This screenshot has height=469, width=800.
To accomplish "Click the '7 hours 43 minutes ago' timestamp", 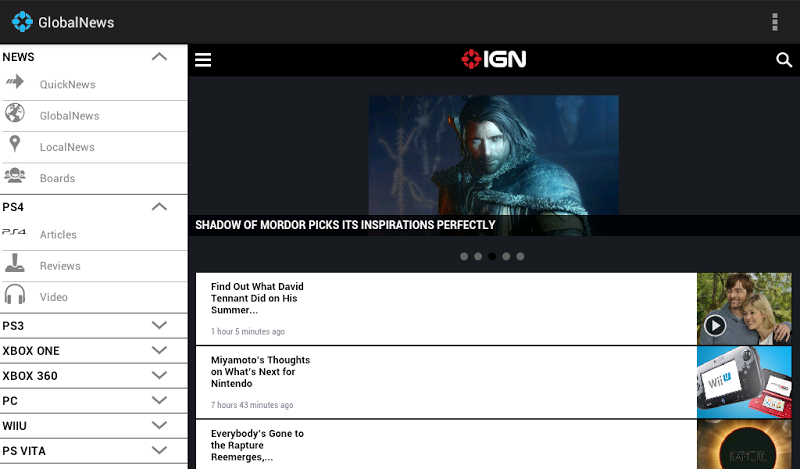I will coord(252,405).
